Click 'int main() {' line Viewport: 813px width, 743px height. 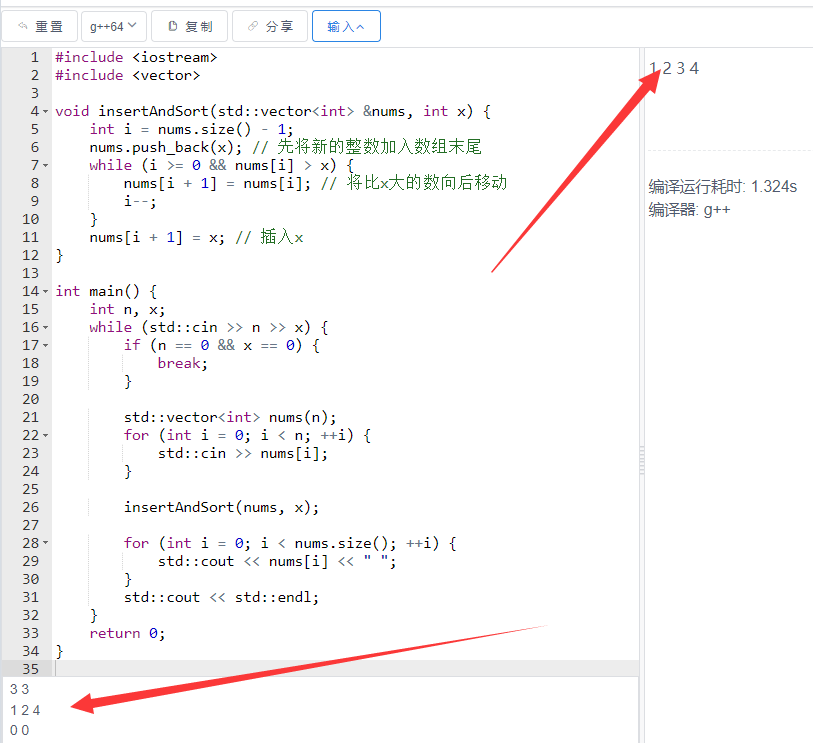tap(106, 291)
